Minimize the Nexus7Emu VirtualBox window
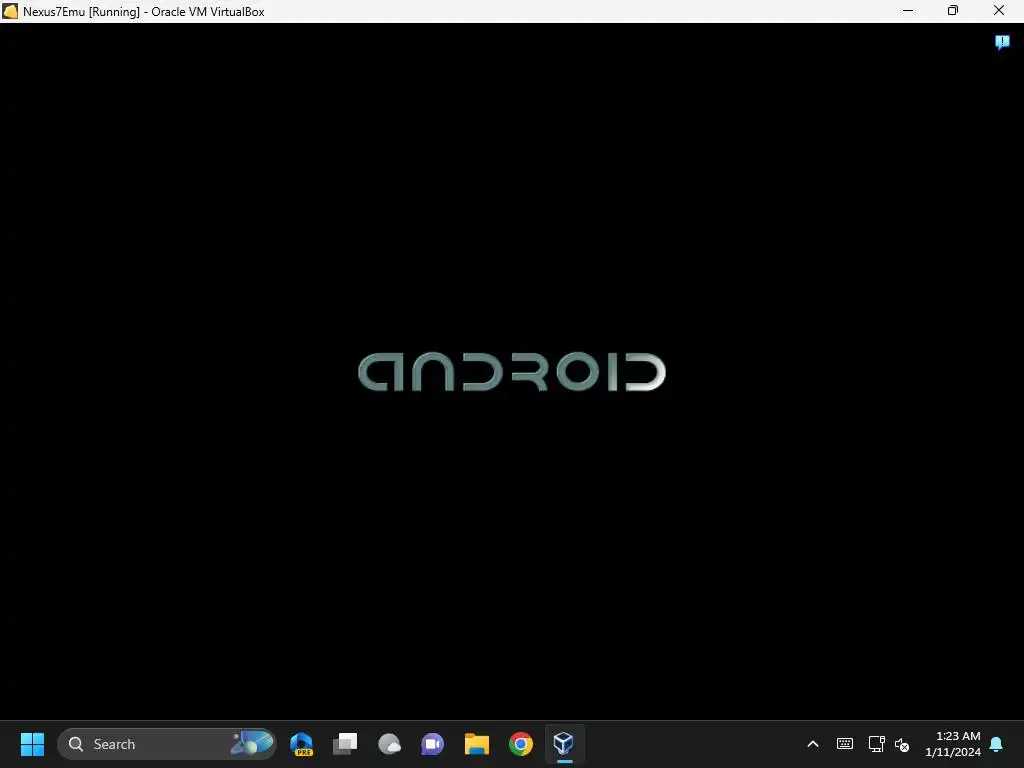The width and height of the screenshot is (1024, 768). [908, 10]
